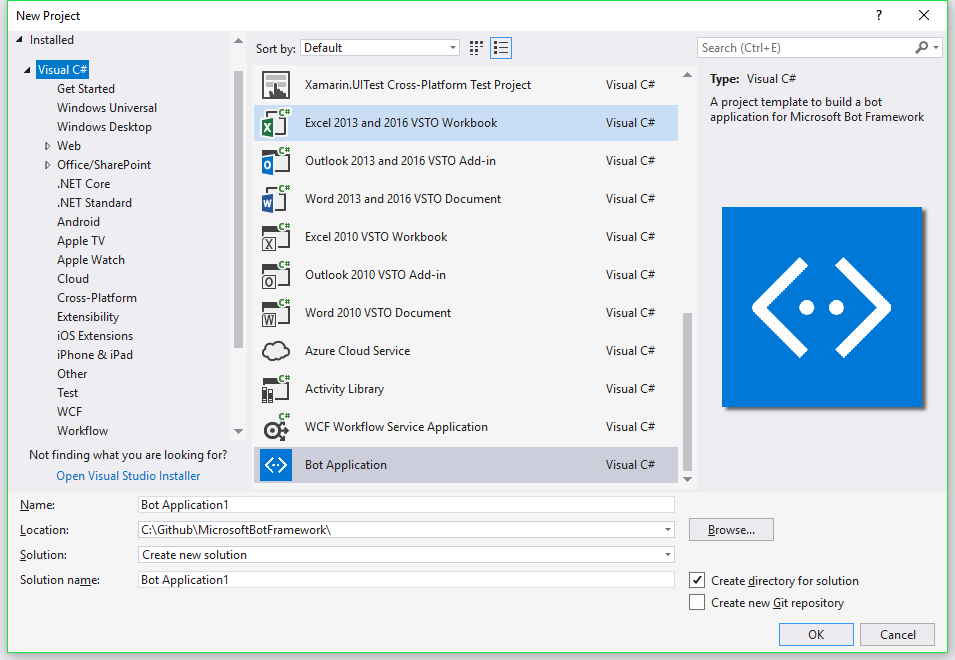
Task: Switch to medium icons list view
Action: coord(501,48)
